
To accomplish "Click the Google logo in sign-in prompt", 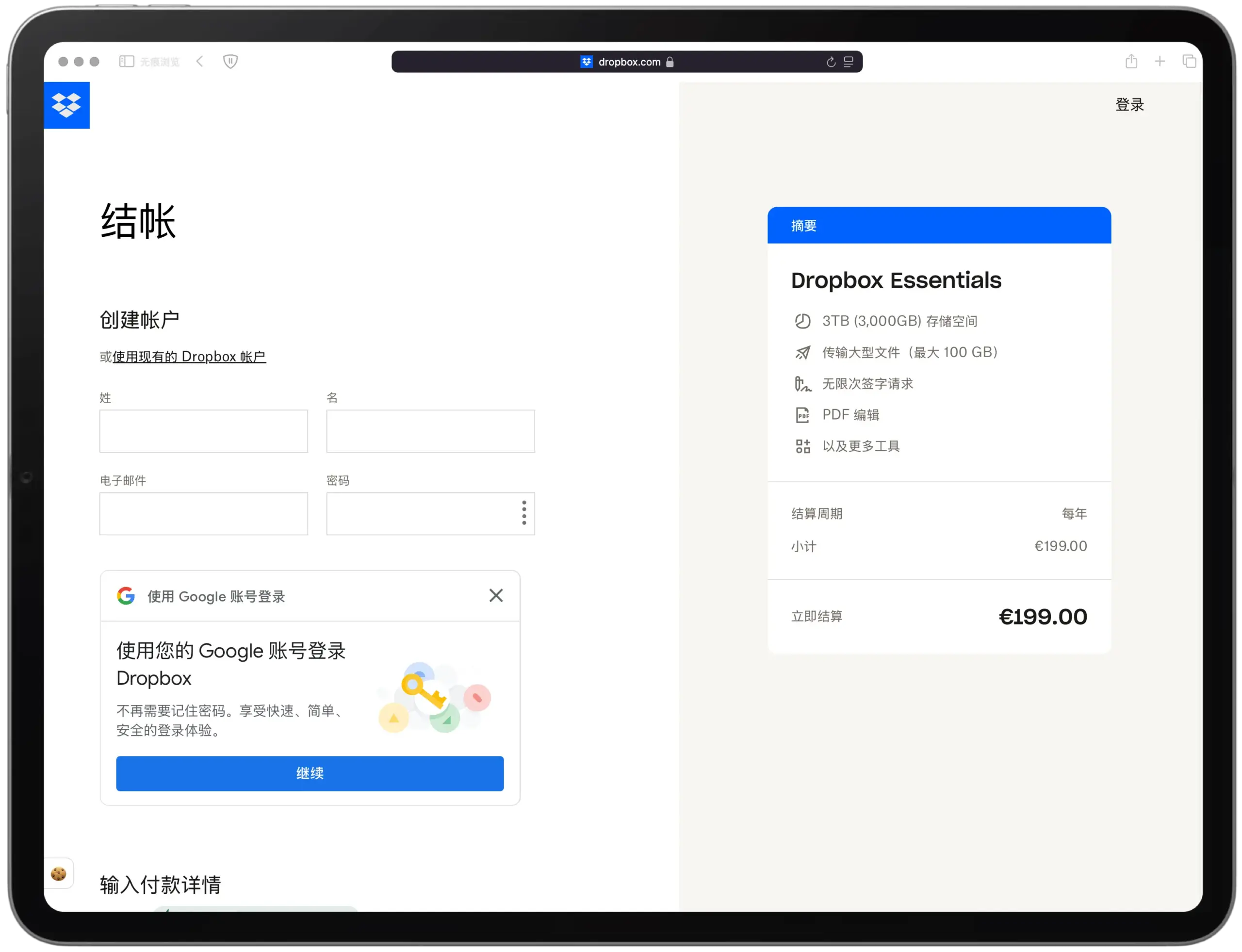I will coord(126,595).
